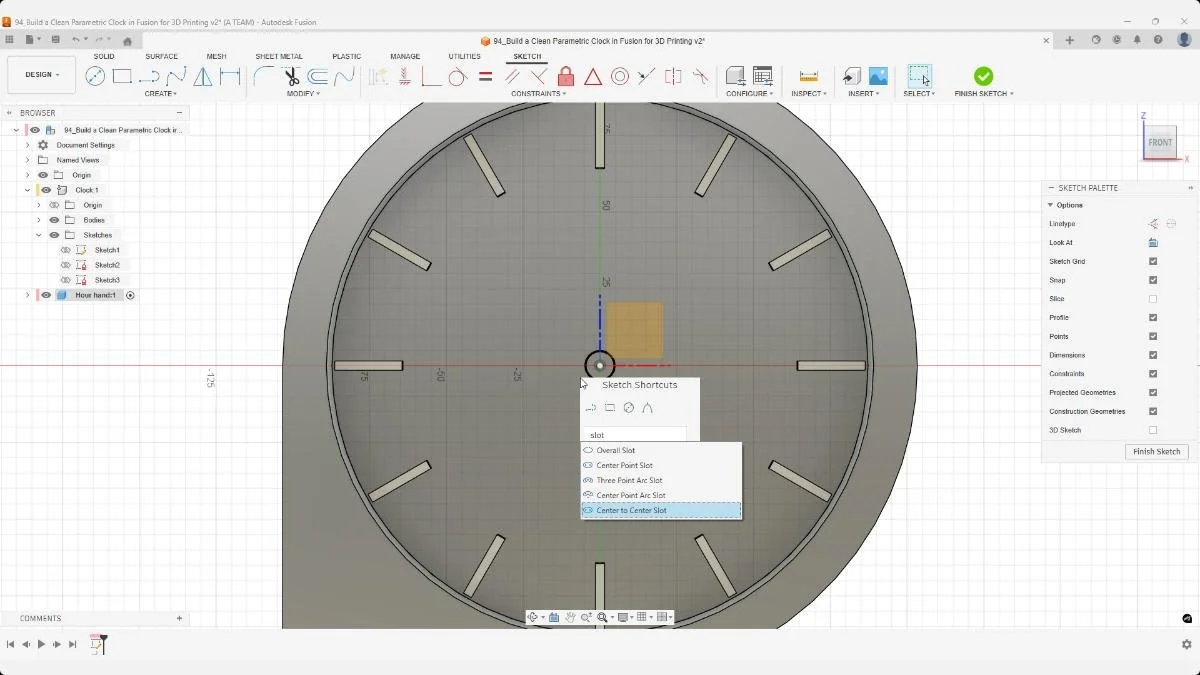
Task: Disable the Dimensions checkbox in Sketch Palette
Action: [1153, 355]
